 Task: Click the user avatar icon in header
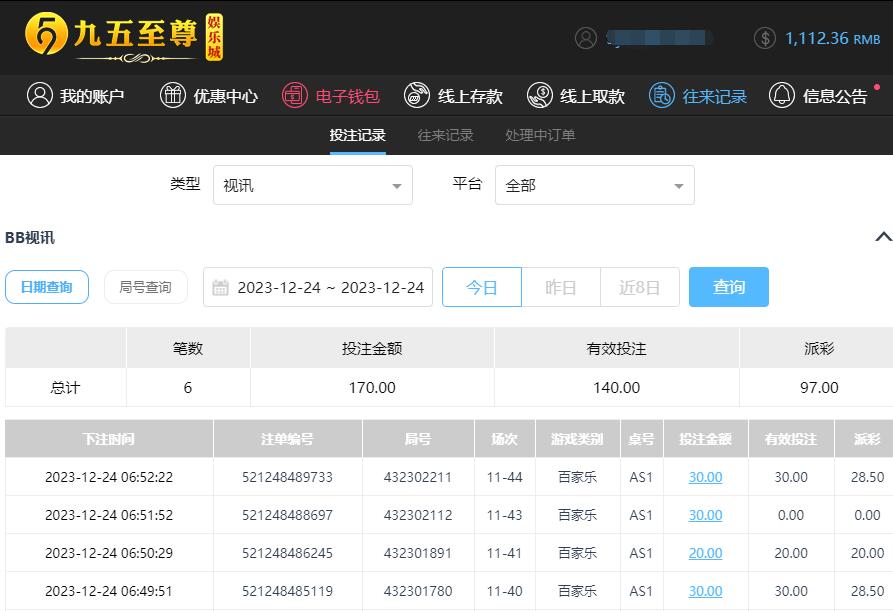tap(586, 38)
